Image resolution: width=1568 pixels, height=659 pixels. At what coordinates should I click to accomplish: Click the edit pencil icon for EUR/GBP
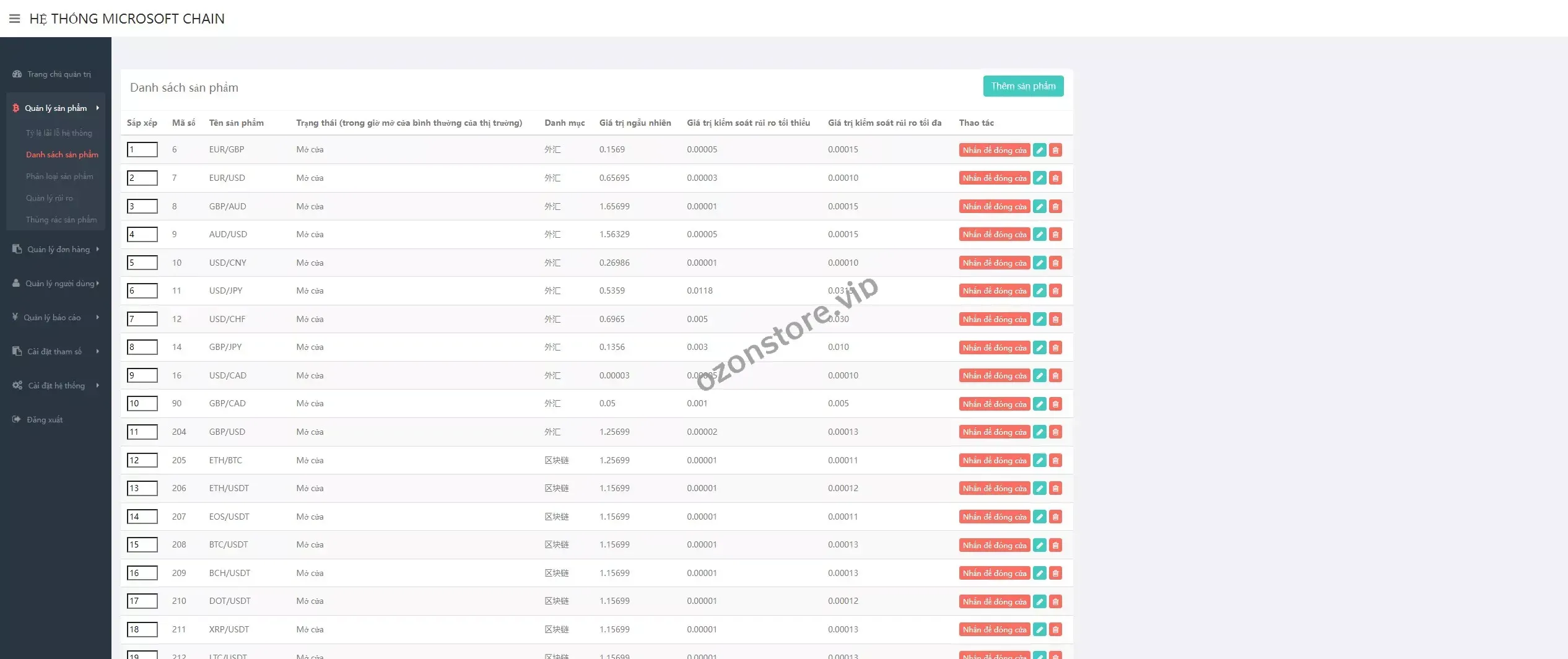pyautogui.click(x=1040, y=150)
